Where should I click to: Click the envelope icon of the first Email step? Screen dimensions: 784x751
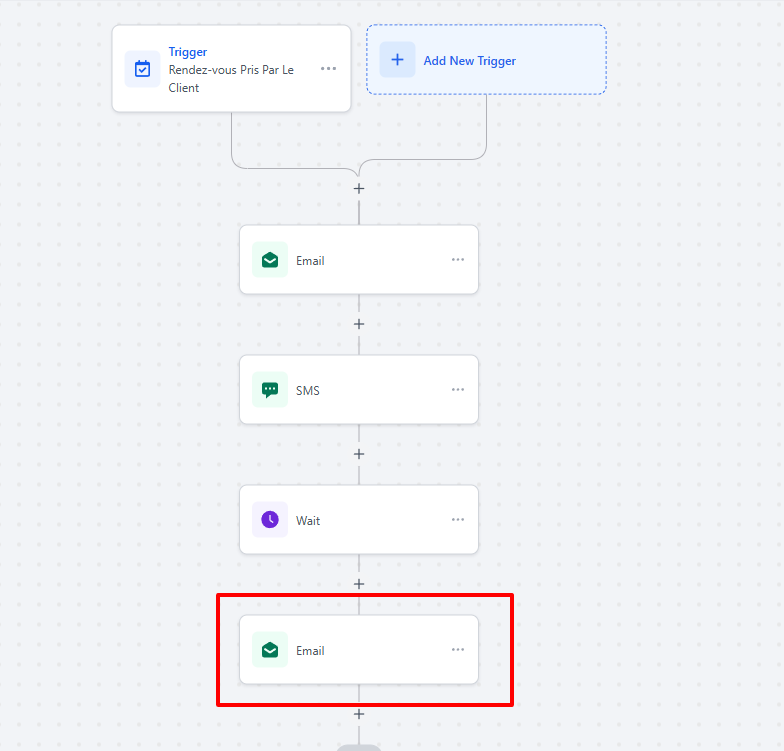pos(270,260)
